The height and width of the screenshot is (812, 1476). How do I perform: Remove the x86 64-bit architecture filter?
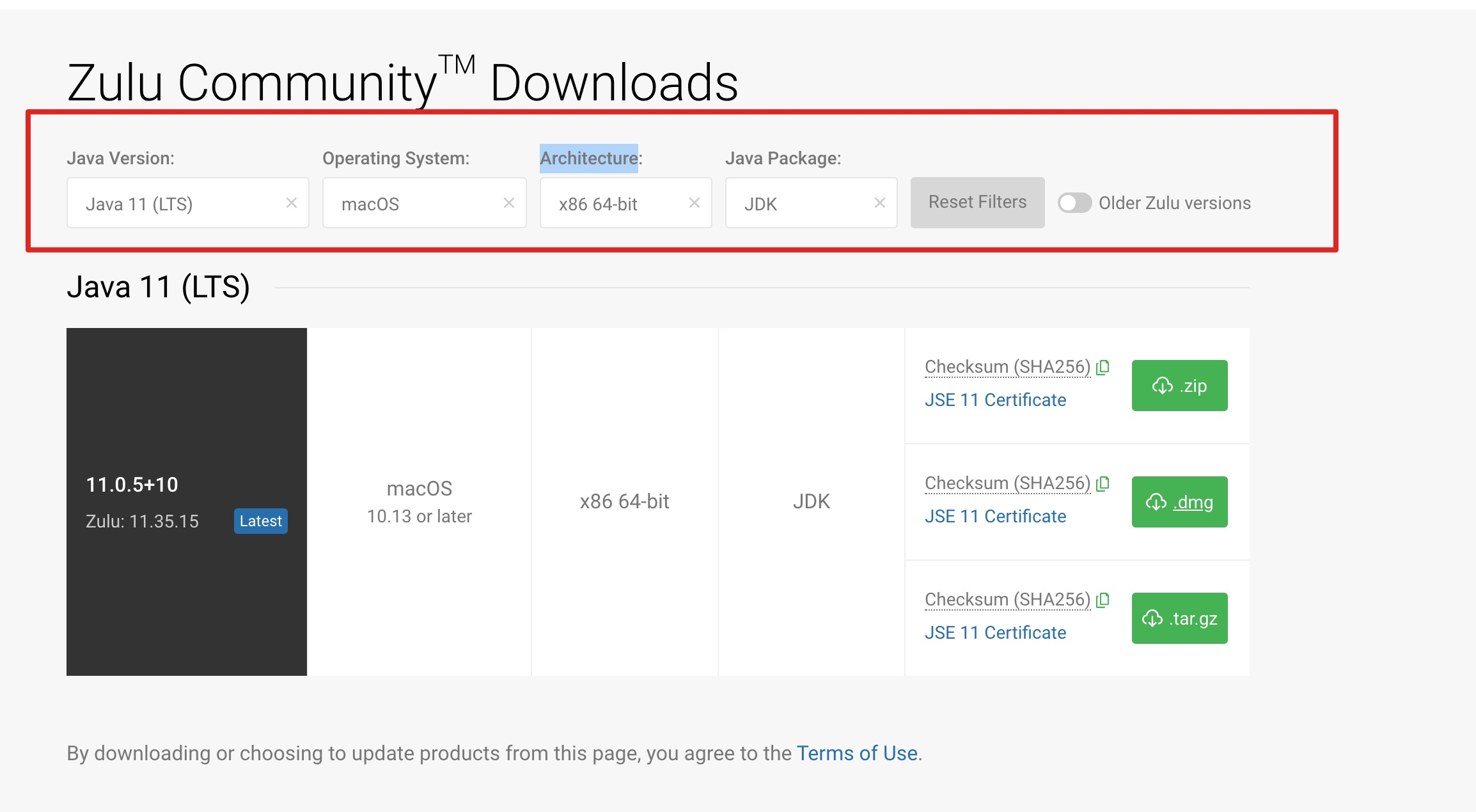click(695, 203)
